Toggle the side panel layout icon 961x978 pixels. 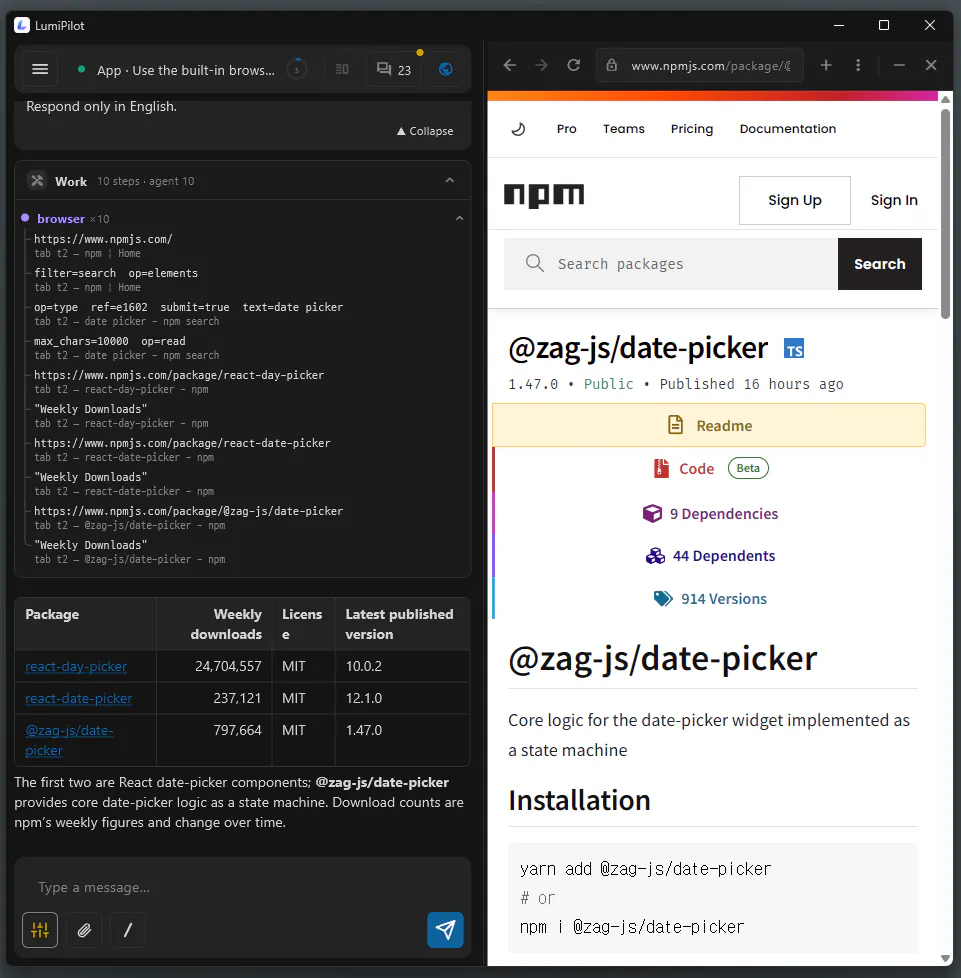[342, 69]
